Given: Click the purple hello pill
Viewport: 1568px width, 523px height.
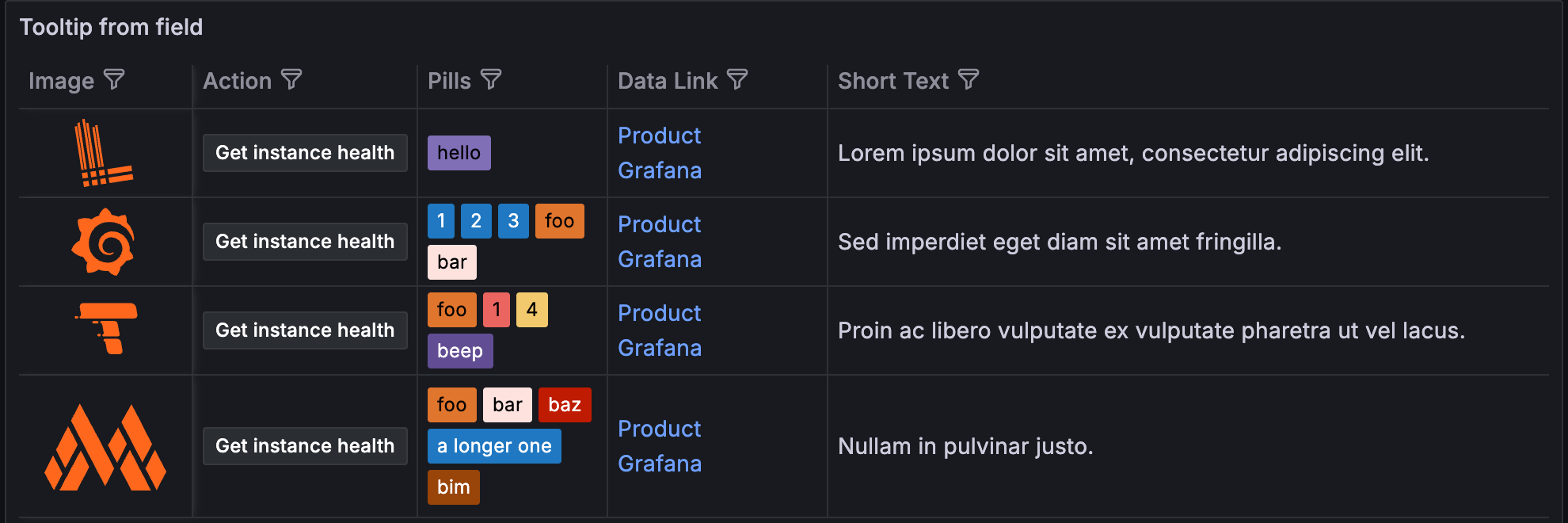Looking at the screenshot, I should pyautogui.click(x=459, y=153).
